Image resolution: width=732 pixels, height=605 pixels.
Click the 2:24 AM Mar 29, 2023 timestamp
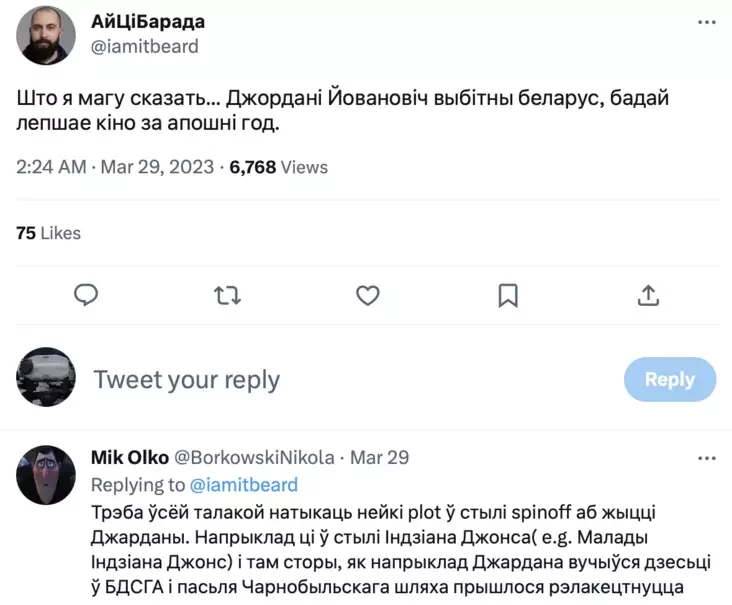pyautogui.click(x=115, y=167)
